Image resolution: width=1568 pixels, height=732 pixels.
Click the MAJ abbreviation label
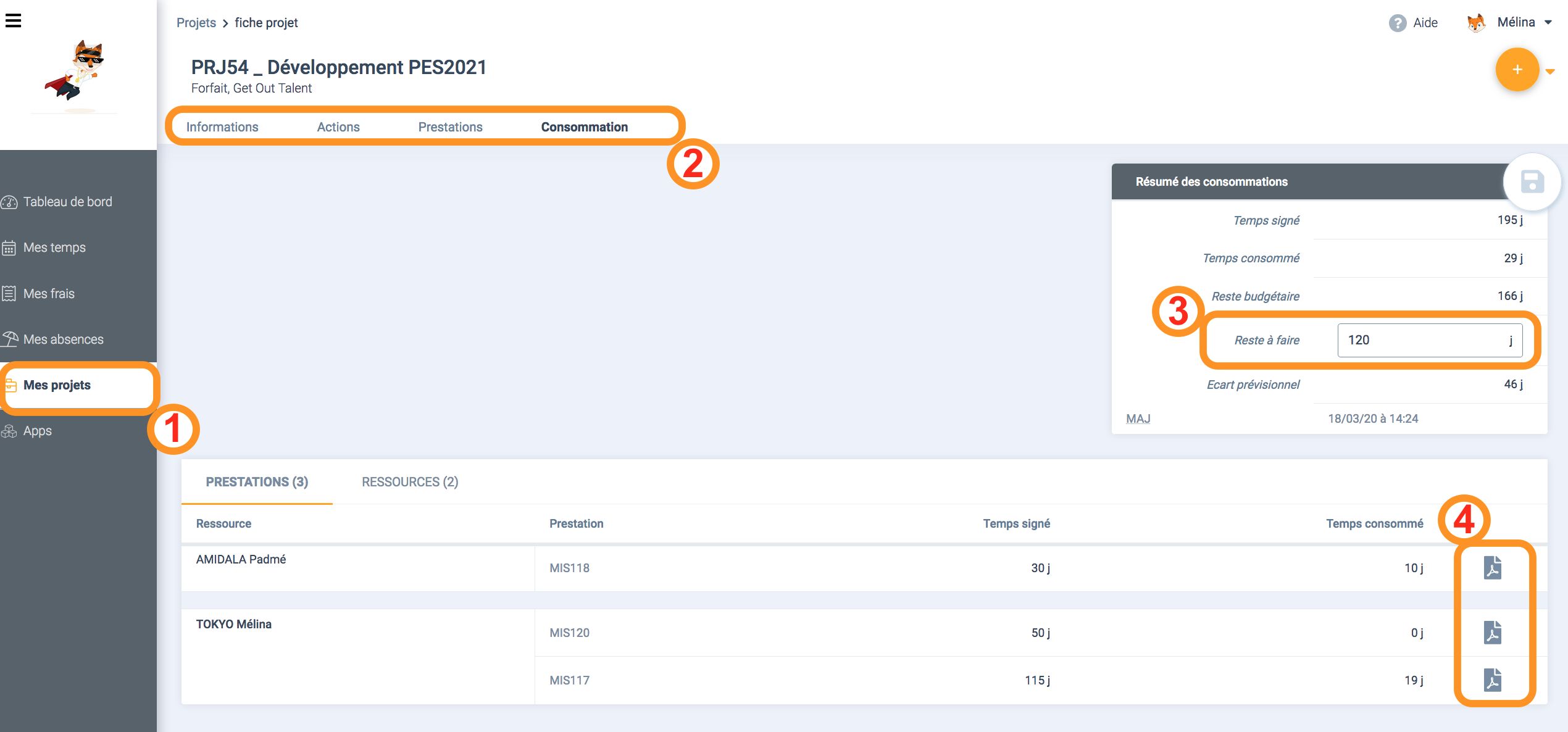click(x=1138, y=419)
